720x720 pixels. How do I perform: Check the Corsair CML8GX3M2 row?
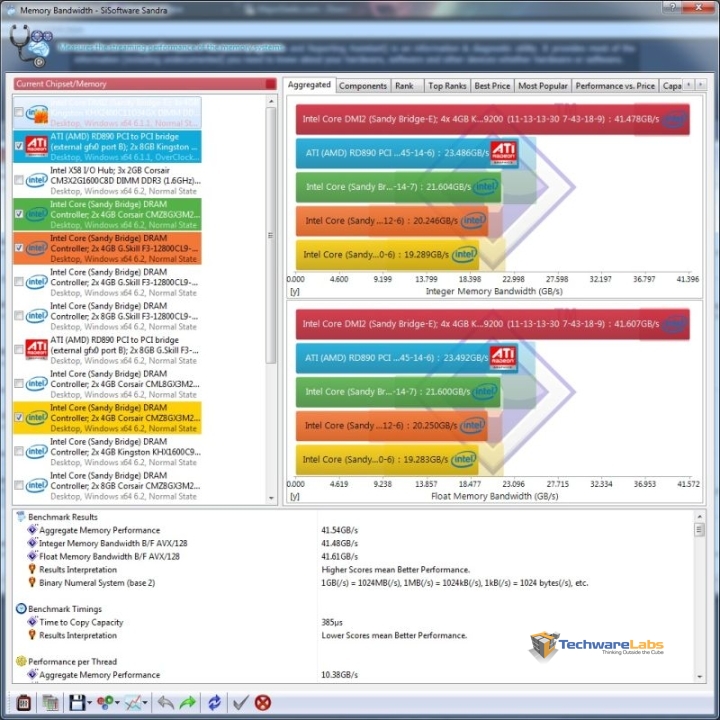click(x=19, y=383)
